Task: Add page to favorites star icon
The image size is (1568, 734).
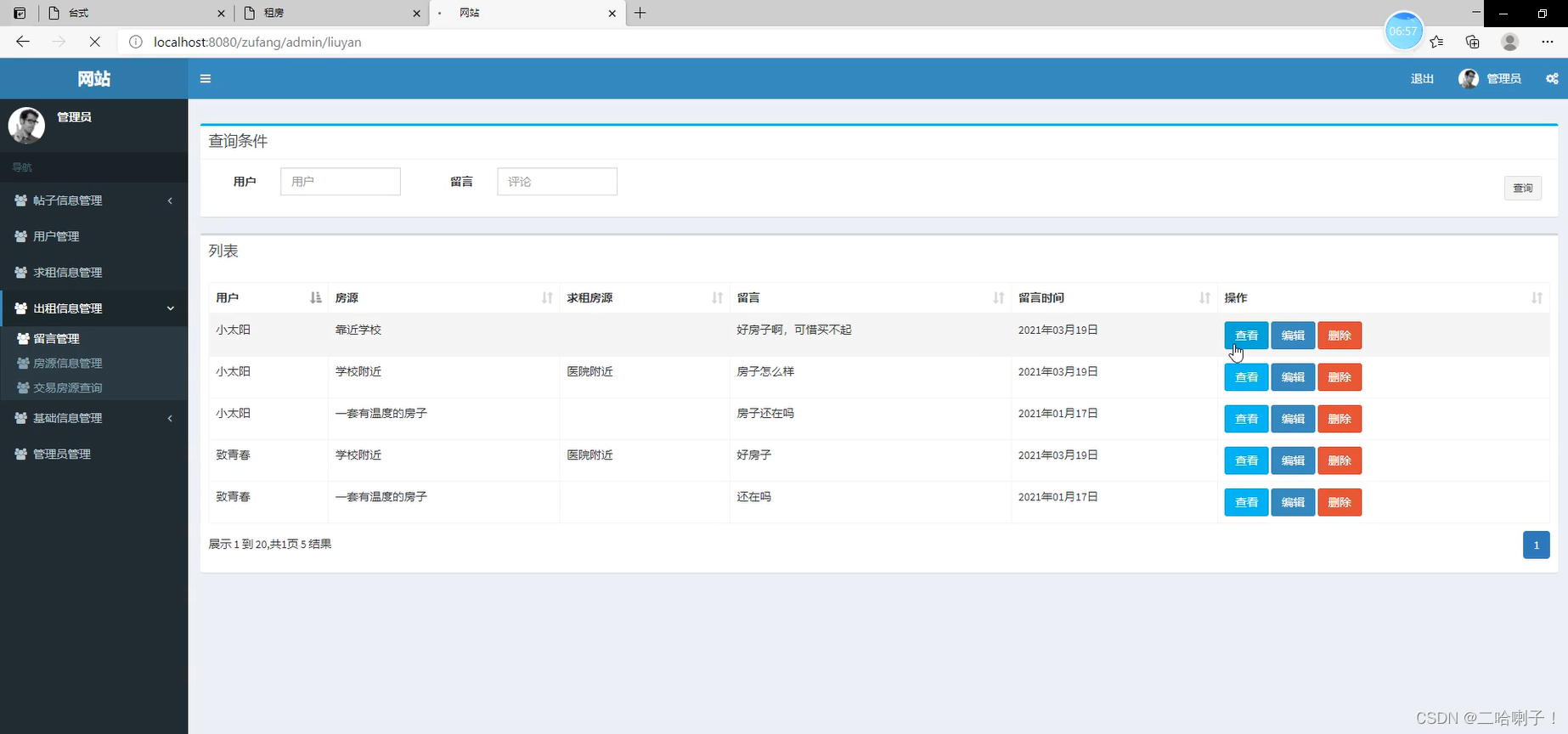Action: coord(1436,42)
